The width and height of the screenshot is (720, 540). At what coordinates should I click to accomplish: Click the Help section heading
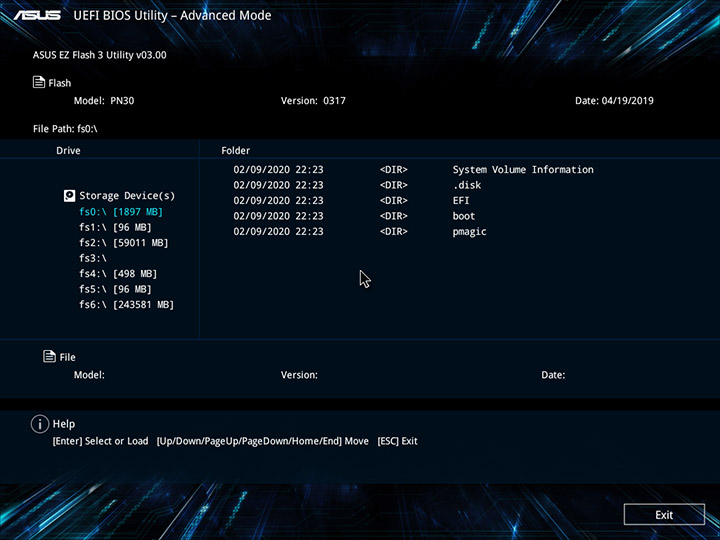tap(64, 424)
